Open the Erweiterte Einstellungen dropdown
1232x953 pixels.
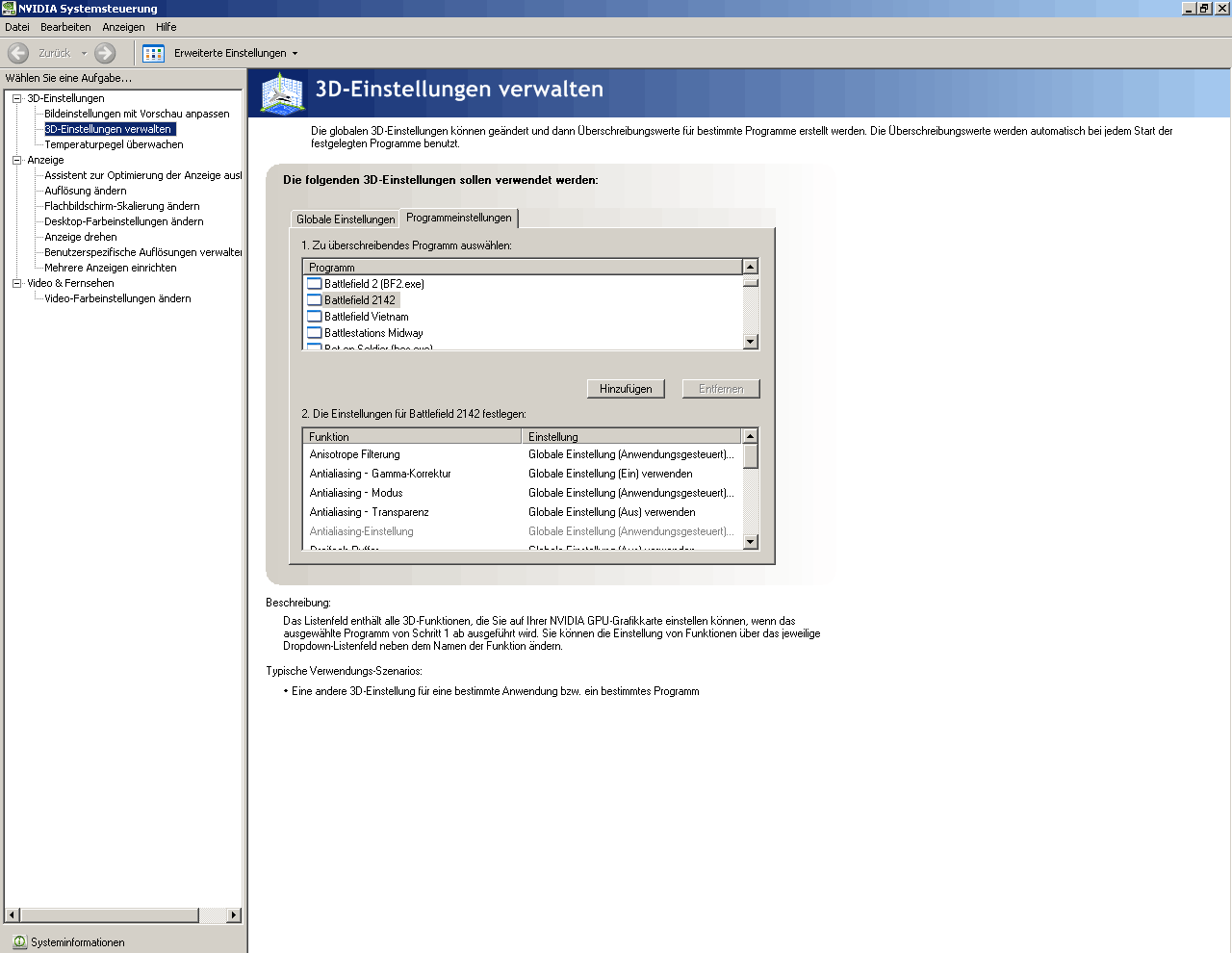click(x=295, y=53)
